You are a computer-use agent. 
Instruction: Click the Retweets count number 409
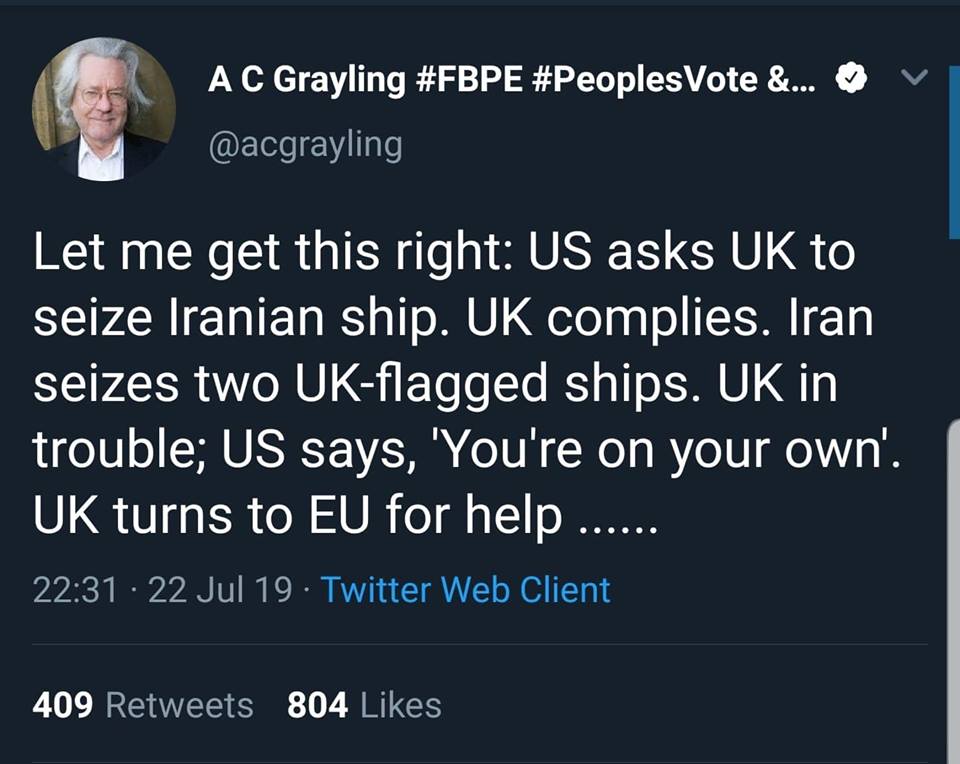click(63, 705)
